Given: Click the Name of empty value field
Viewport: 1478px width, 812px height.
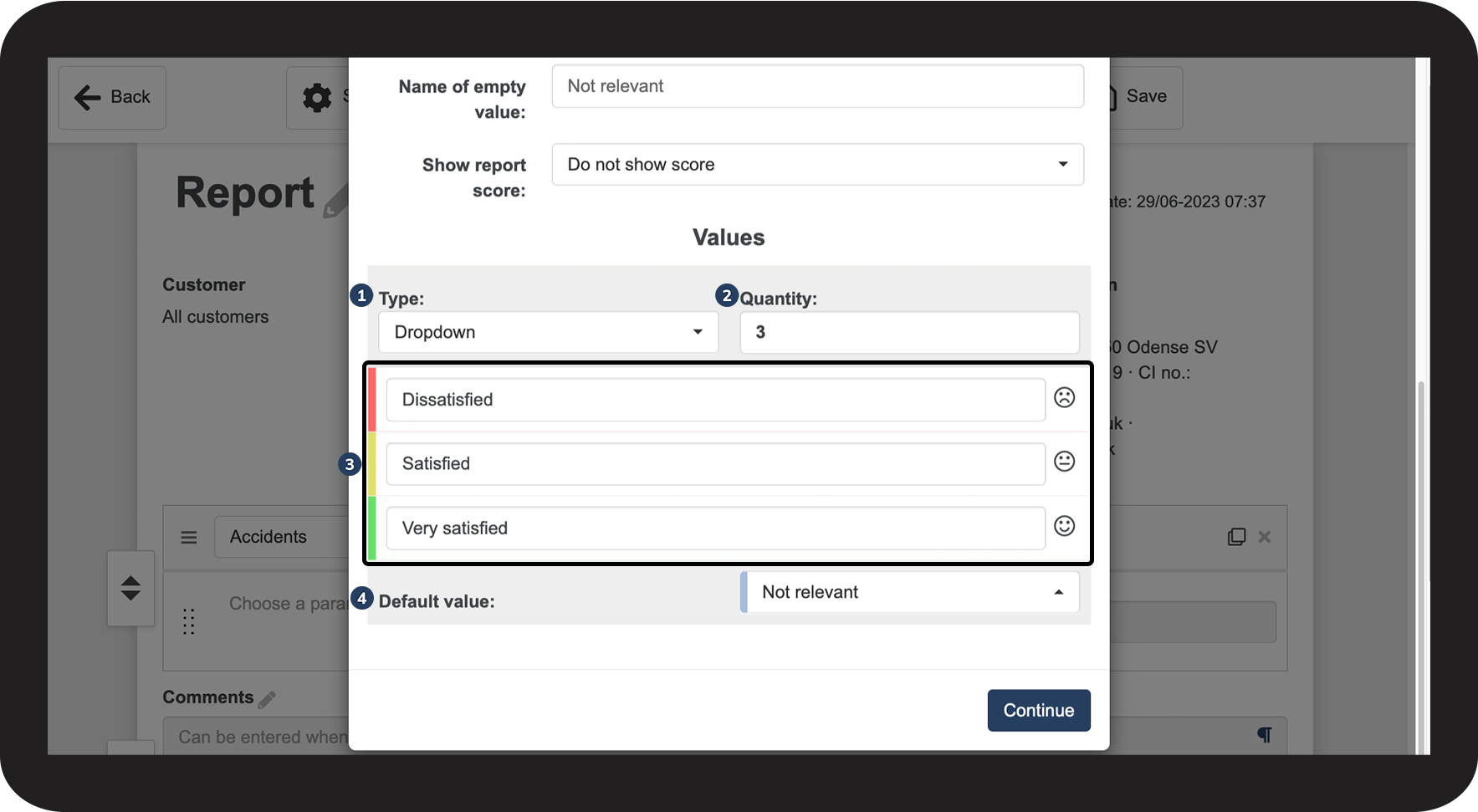Looking at the screenshot, I should pyautogui.click(x=817, y=86).
